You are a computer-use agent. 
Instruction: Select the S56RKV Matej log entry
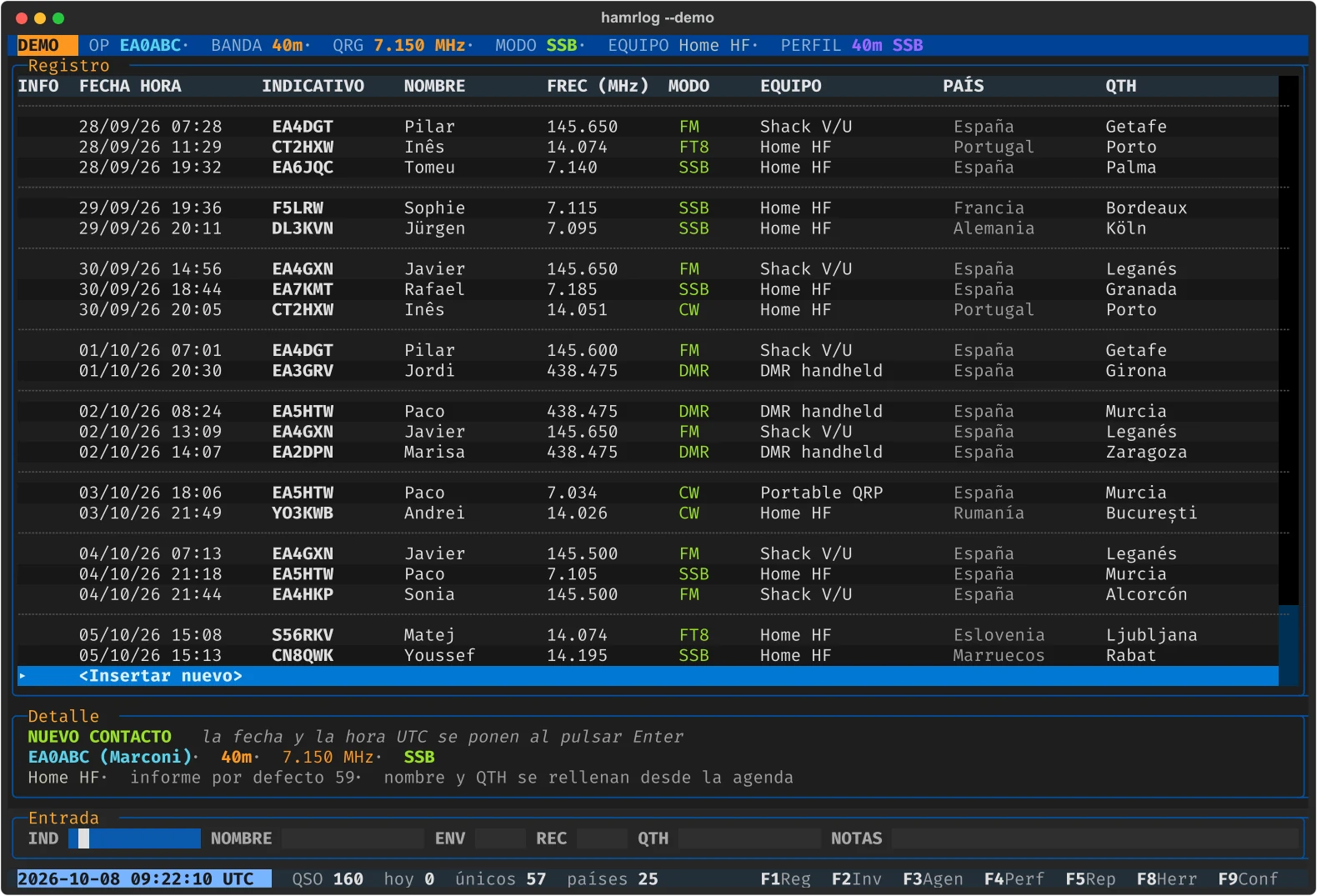pyautogui.click(x=648, y=635)
